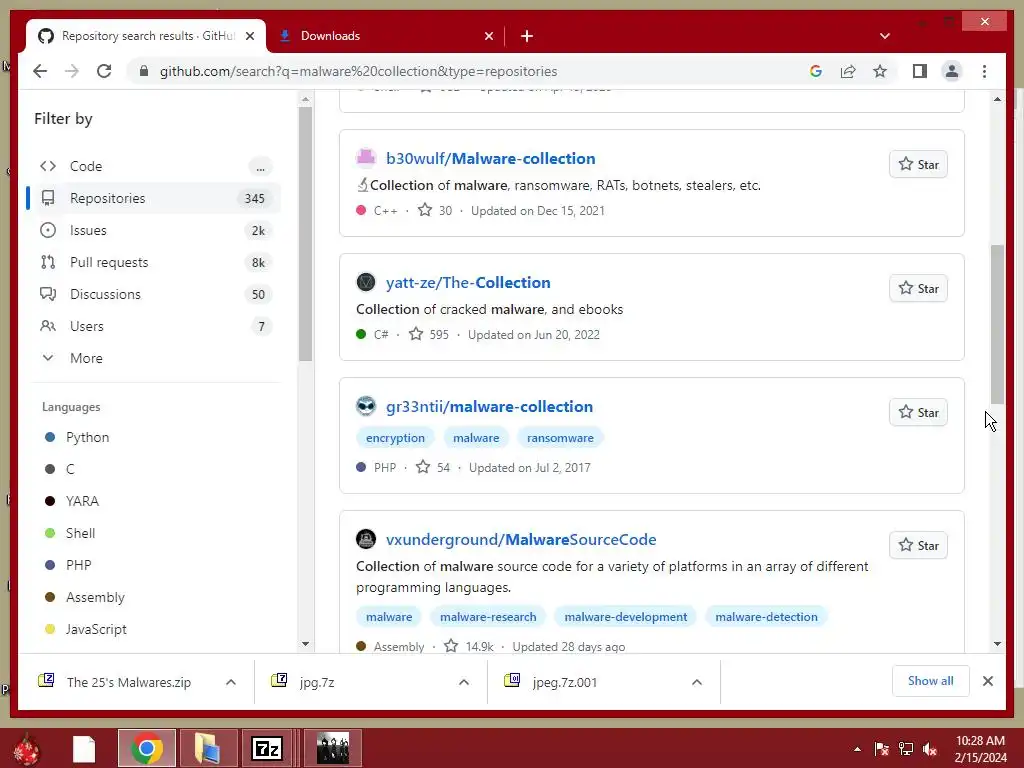Click the ransomware topic tag
The image size is (1024, 768).
(560, 438)
